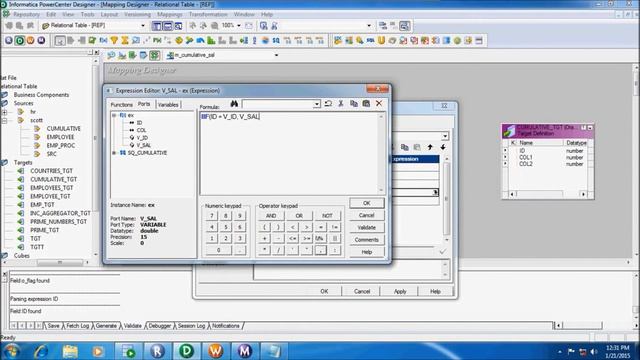Select the Expression transformation f(x) icon
This screenshot has height=360, width=640.
pyautogui.click(x=103, y=40)
